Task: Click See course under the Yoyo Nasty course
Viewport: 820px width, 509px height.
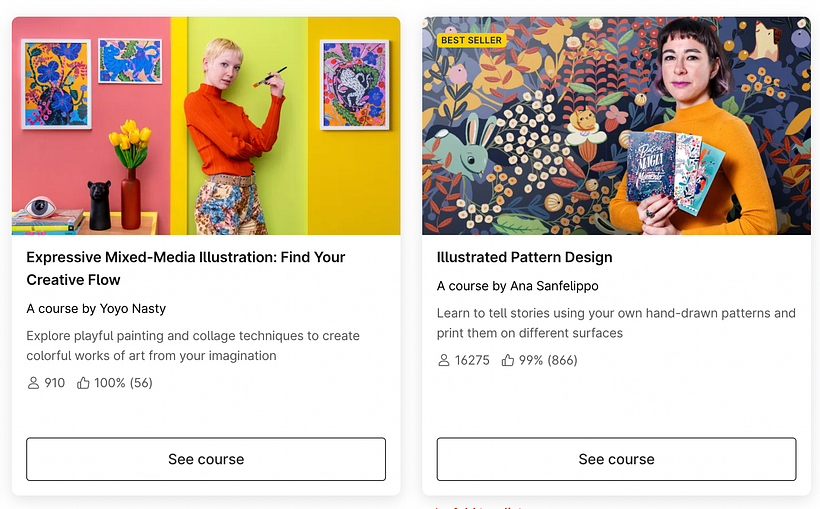Action: 206,459
